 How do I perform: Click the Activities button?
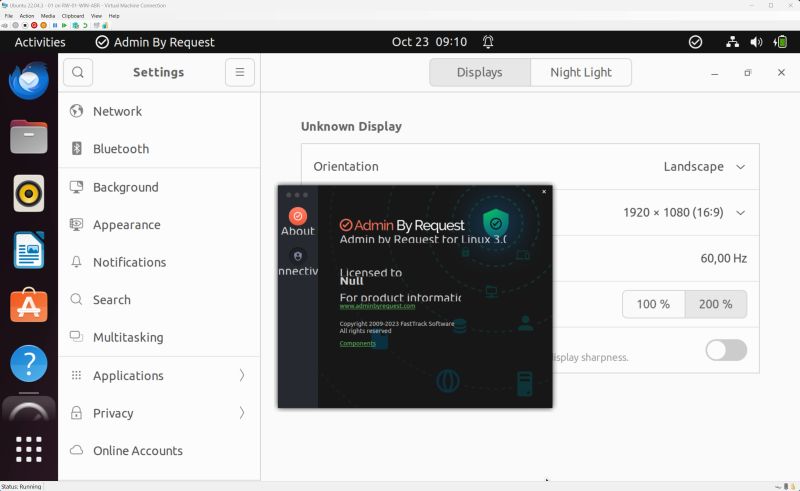[40, 42]
